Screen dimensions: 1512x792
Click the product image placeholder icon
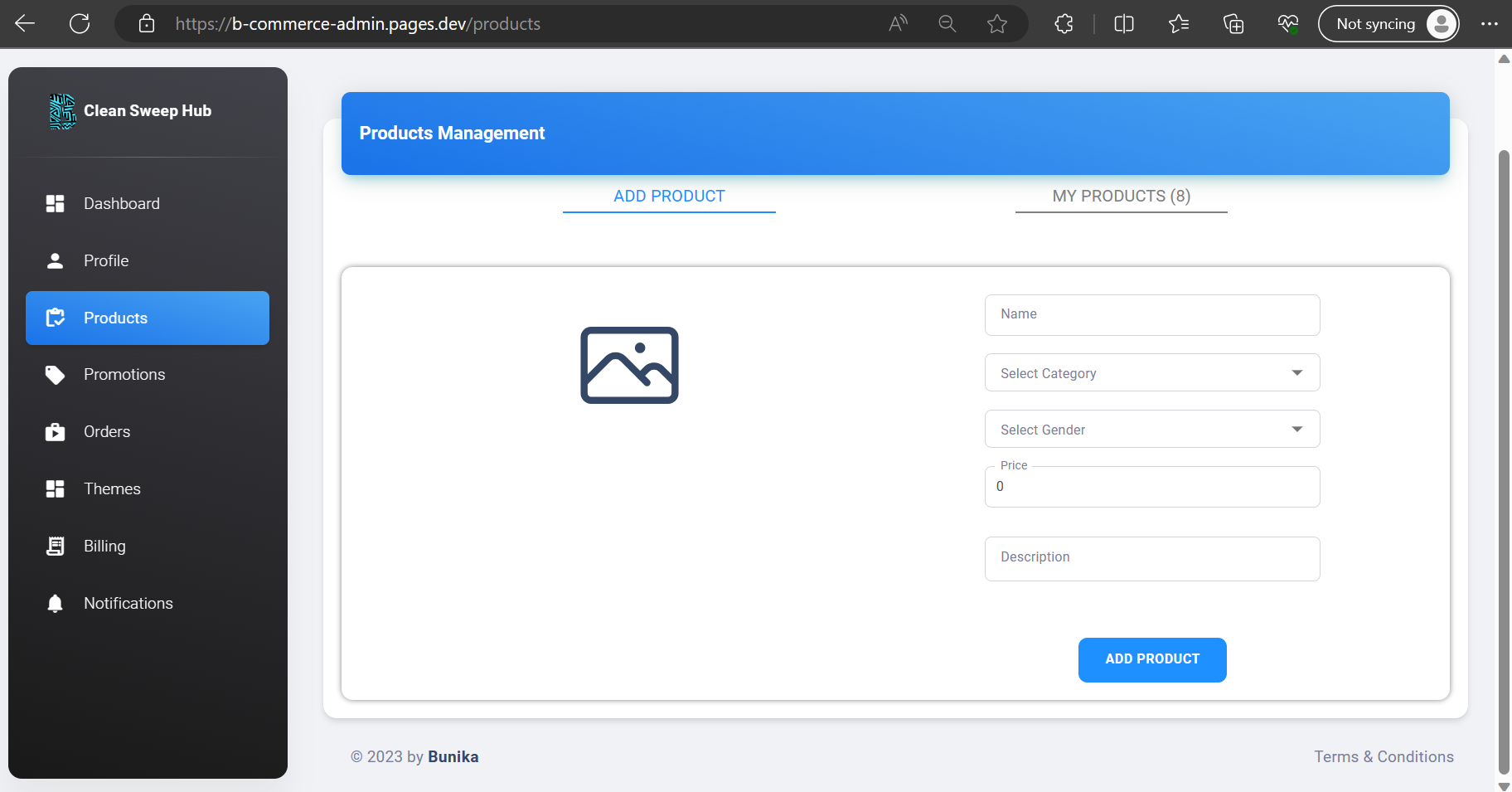(629, 366)
